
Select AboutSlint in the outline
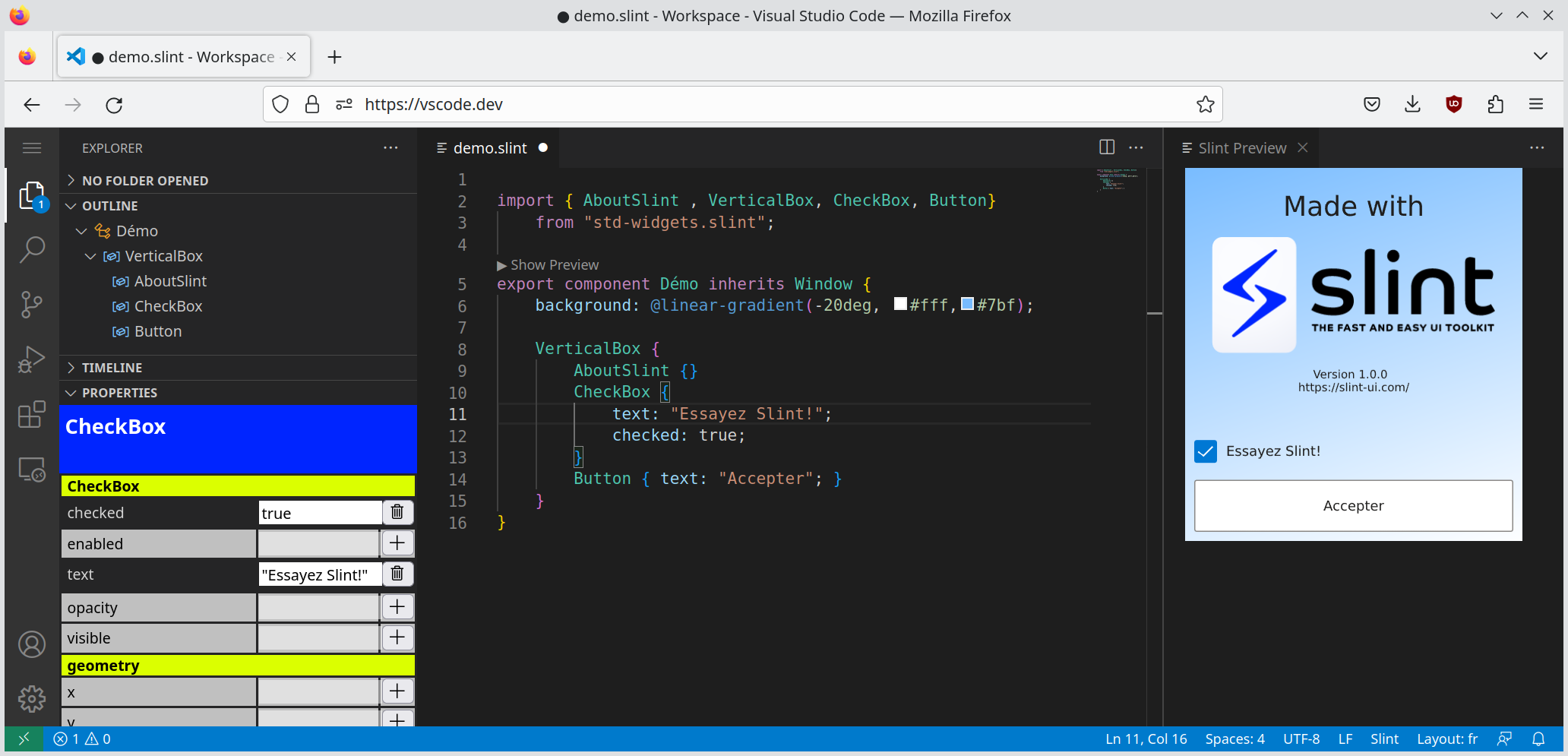pos(170,281)
